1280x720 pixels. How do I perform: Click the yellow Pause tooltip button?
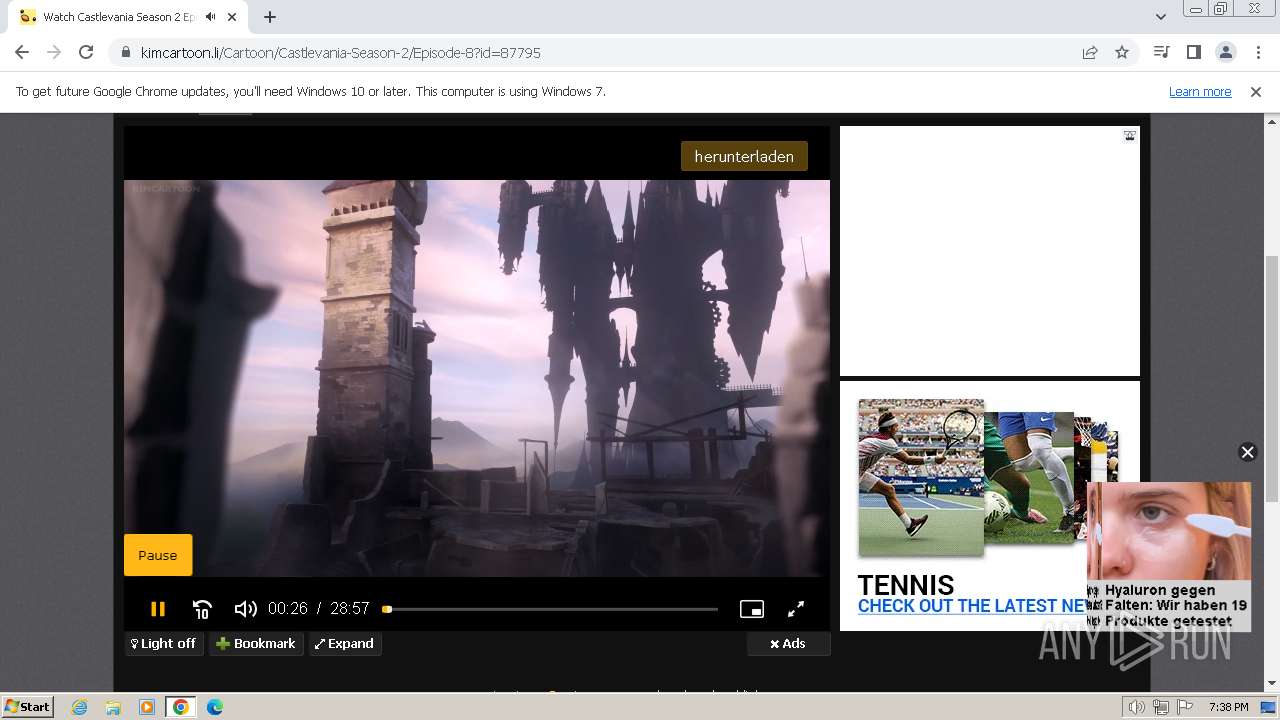pos(158,555)
